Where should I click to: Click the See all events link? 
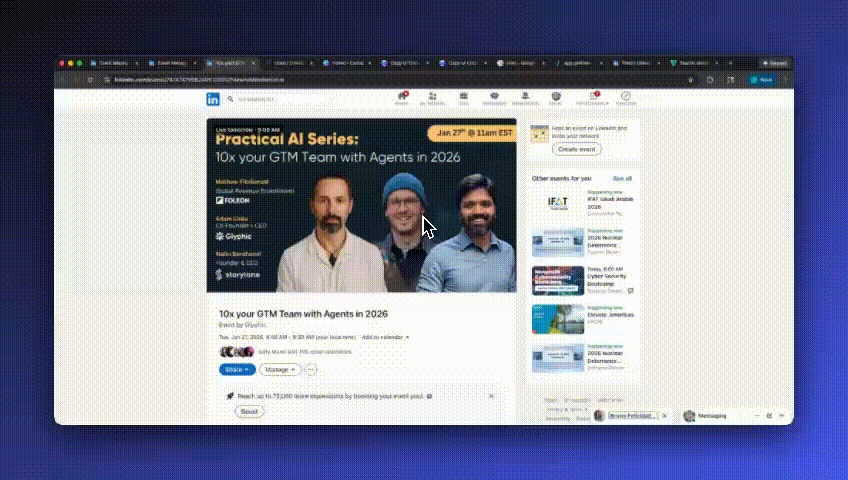pos(622,178)
